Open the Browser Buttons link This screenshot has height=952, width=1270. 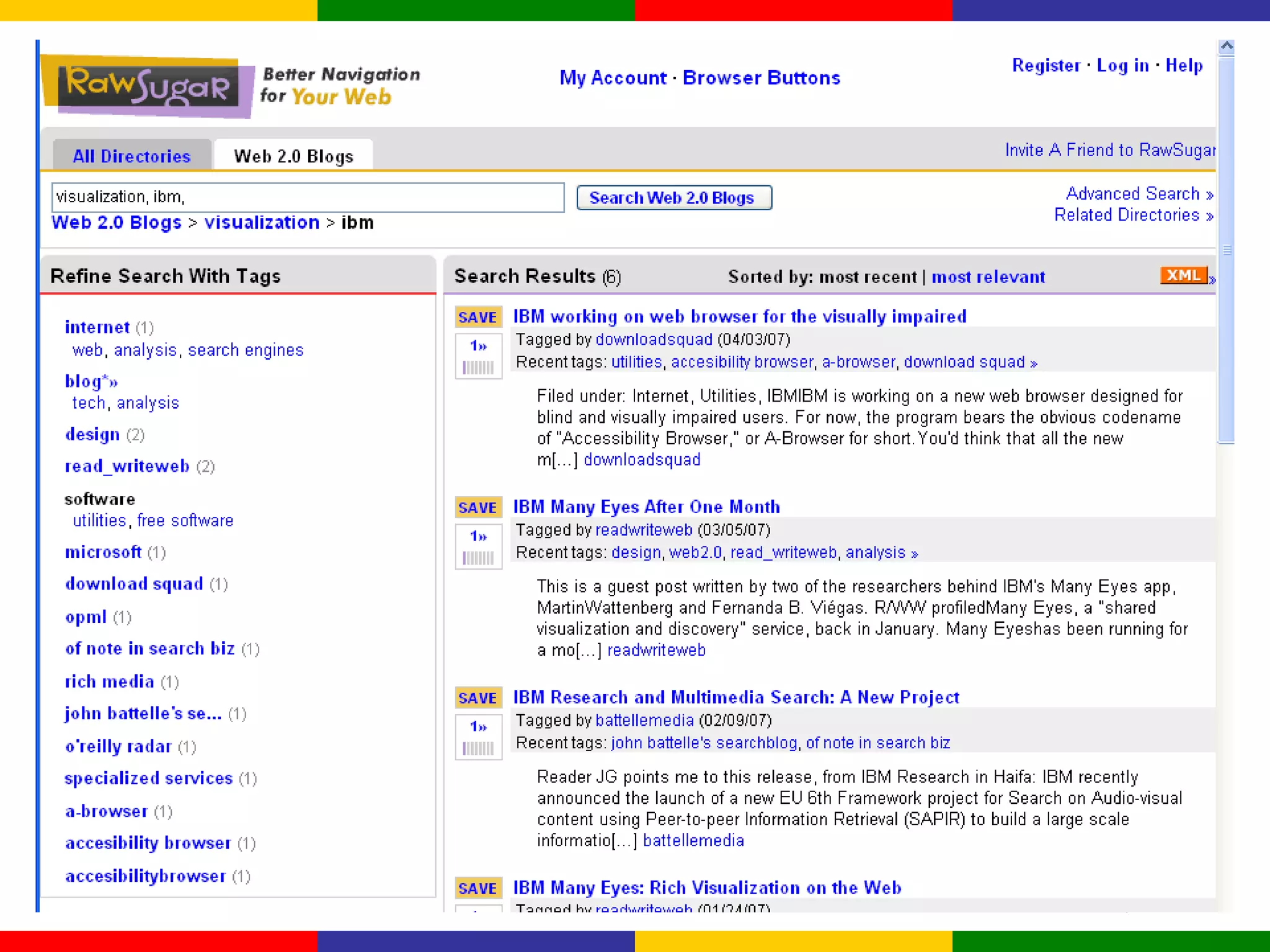(x=761, y=78)
